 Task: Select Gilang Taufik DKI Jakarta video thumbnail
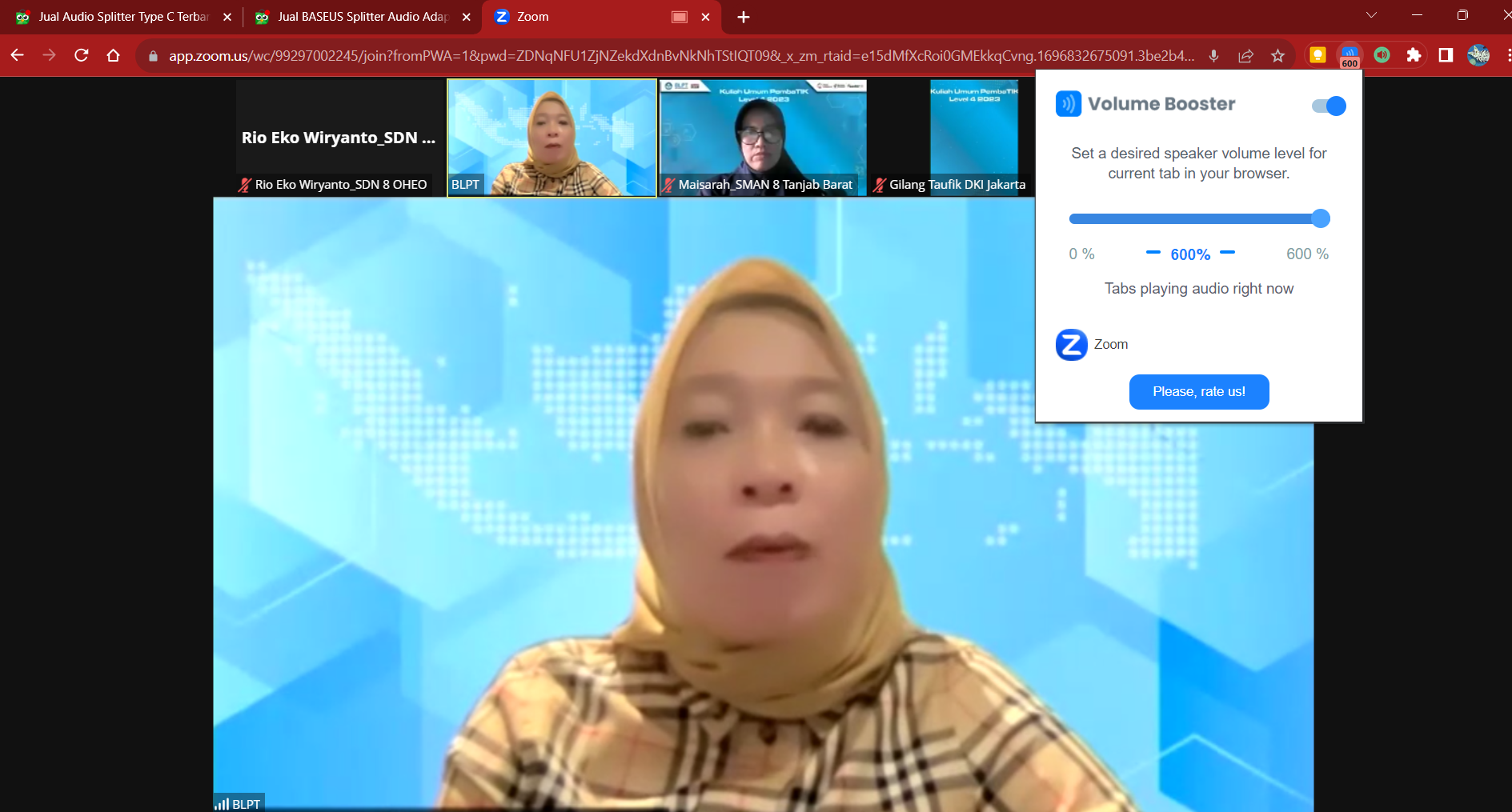(953, 138)
